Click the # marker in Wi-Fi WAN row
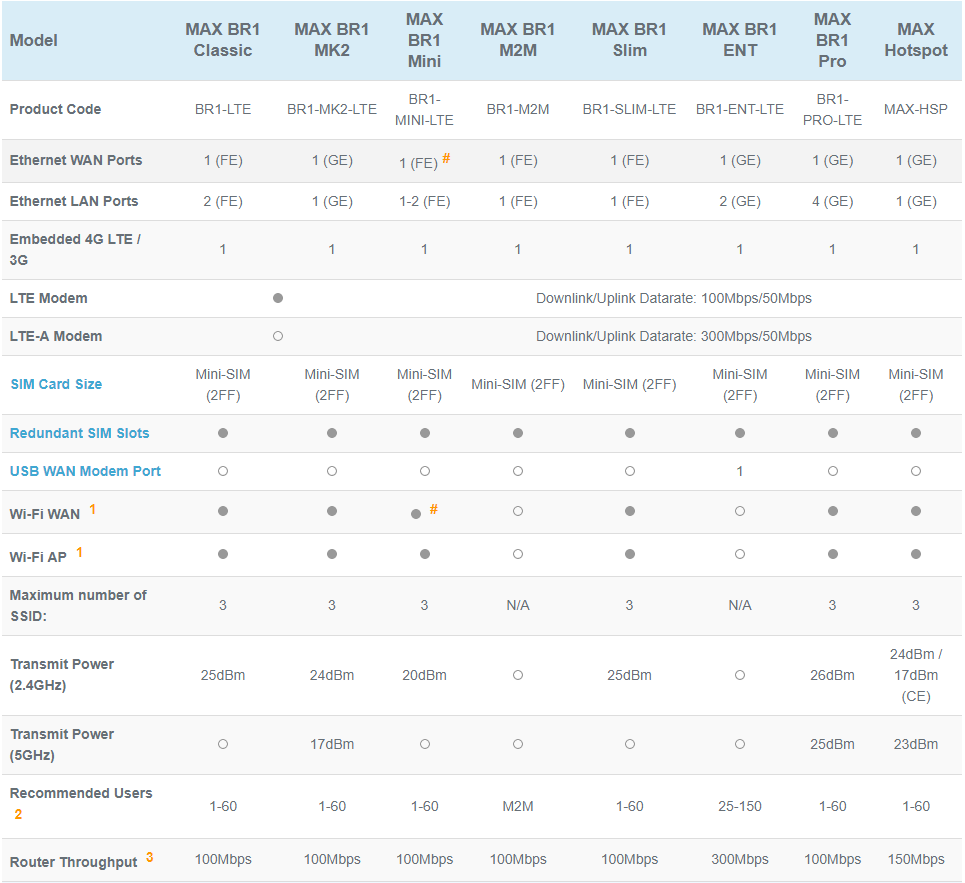 point(434,509)
